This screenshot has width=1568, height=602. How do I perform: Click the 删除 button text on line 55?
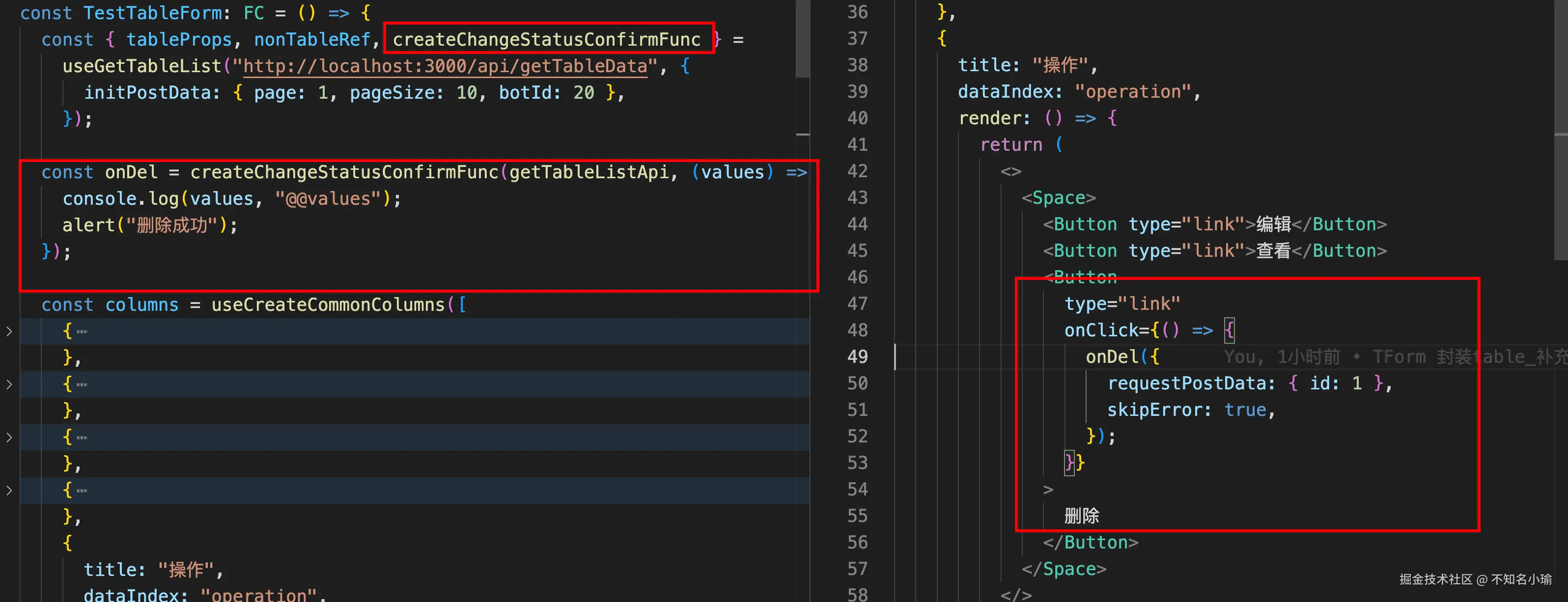pos(1081,516)
